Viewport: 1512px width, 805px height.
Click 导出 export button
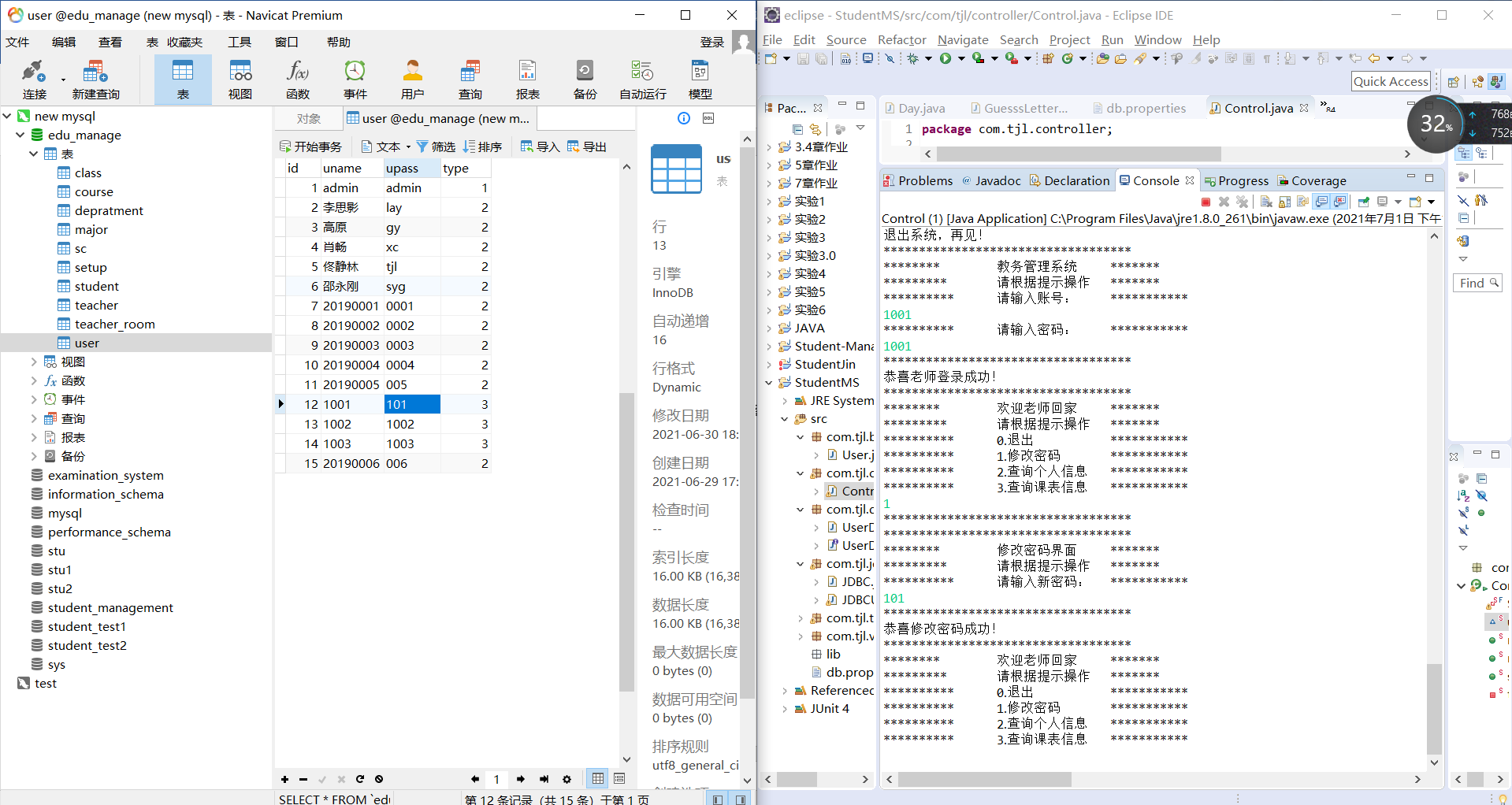[587, 147]
